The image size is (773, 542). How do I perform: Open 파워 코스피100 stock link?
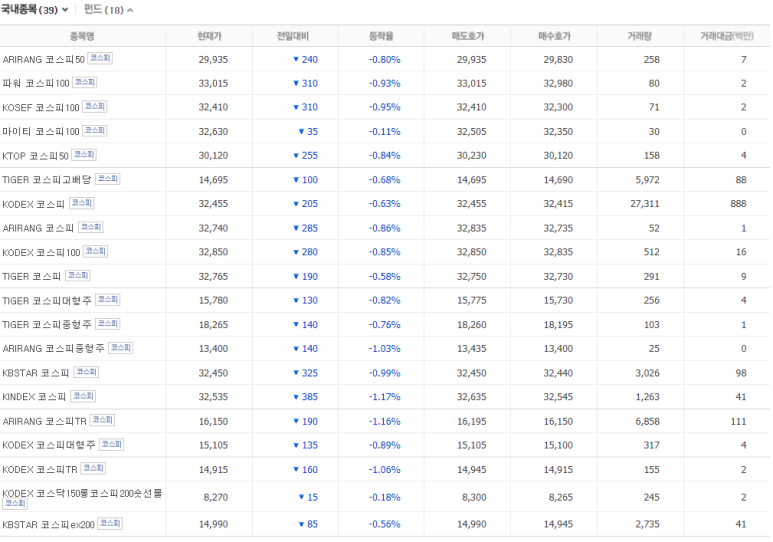click(x=35, y=83)
